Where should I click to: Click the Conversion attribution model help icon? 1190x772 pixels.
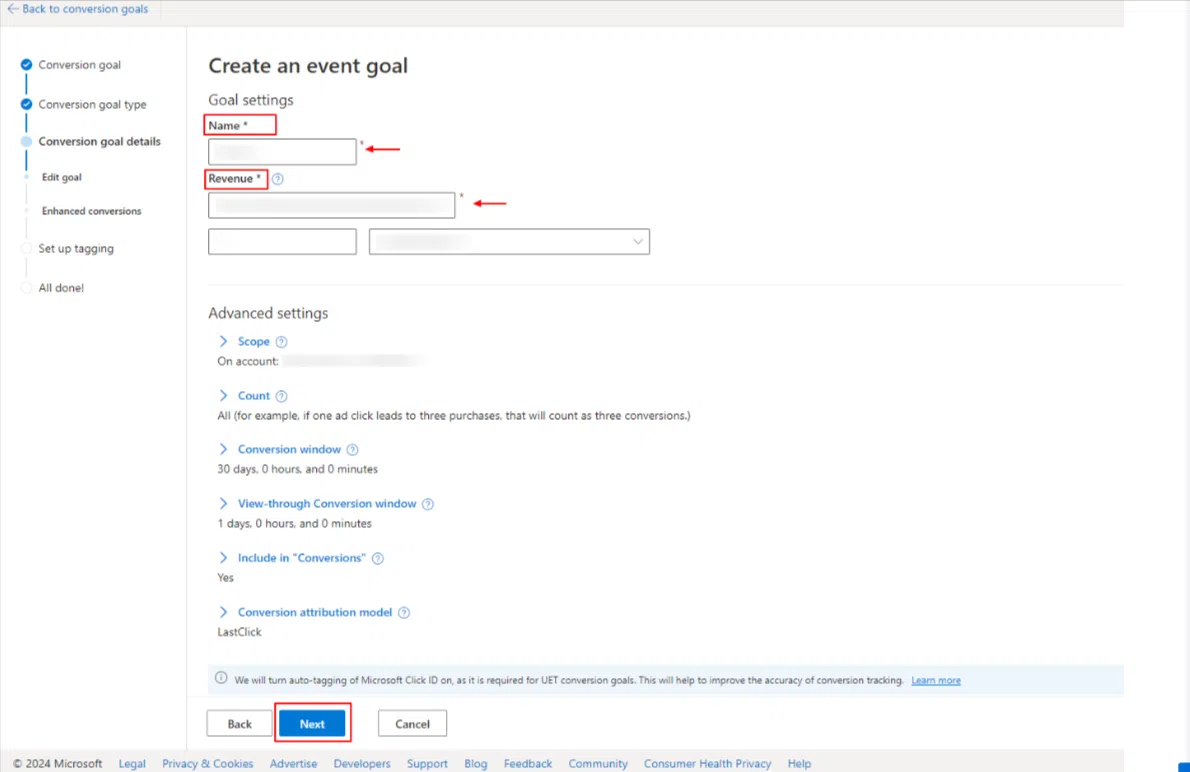pyautogui.click(x=404, y=612)
